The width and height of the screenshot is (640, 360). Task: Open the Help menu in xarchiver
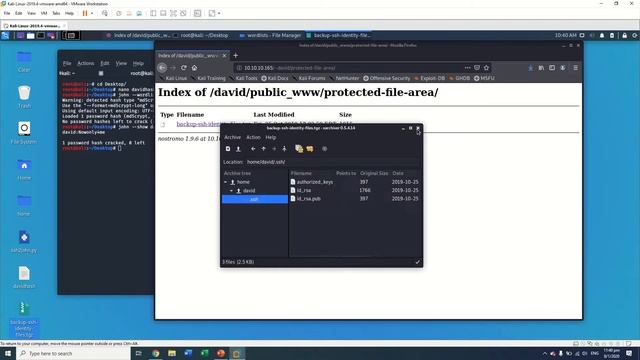271,138
